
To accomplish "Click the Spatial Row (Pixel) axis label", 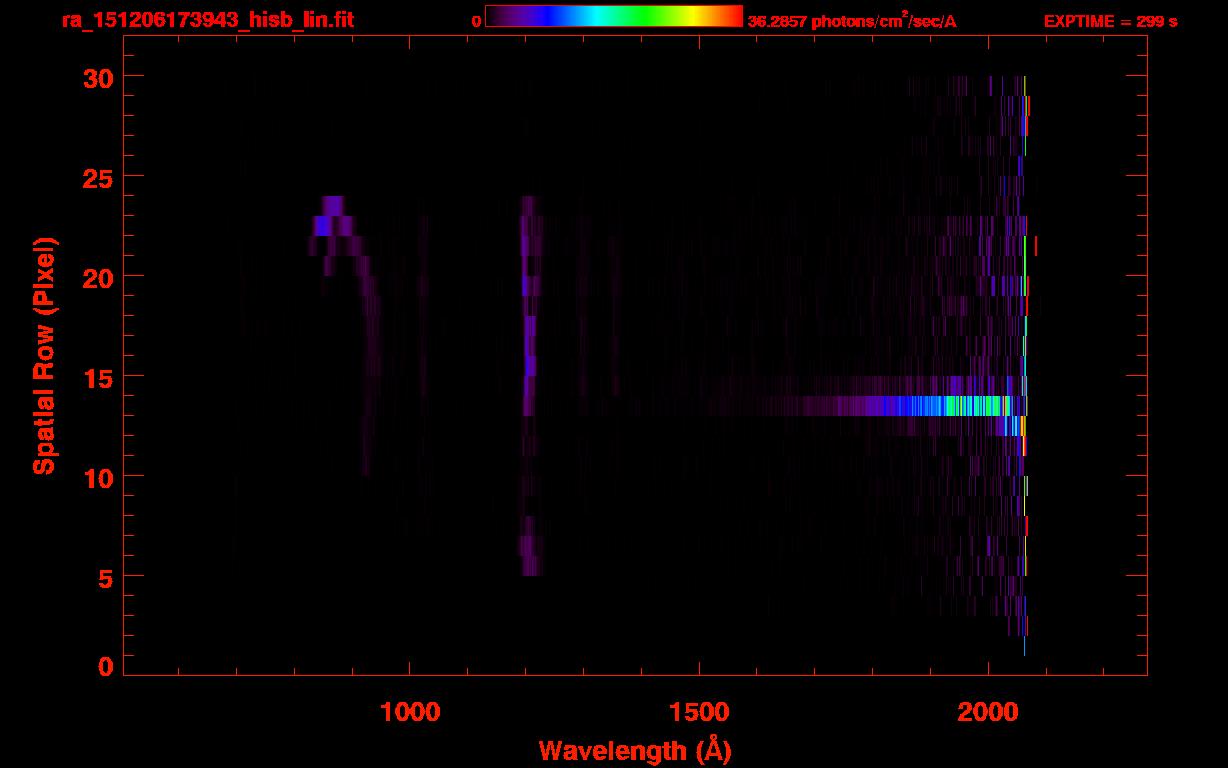I will [43, 355].
